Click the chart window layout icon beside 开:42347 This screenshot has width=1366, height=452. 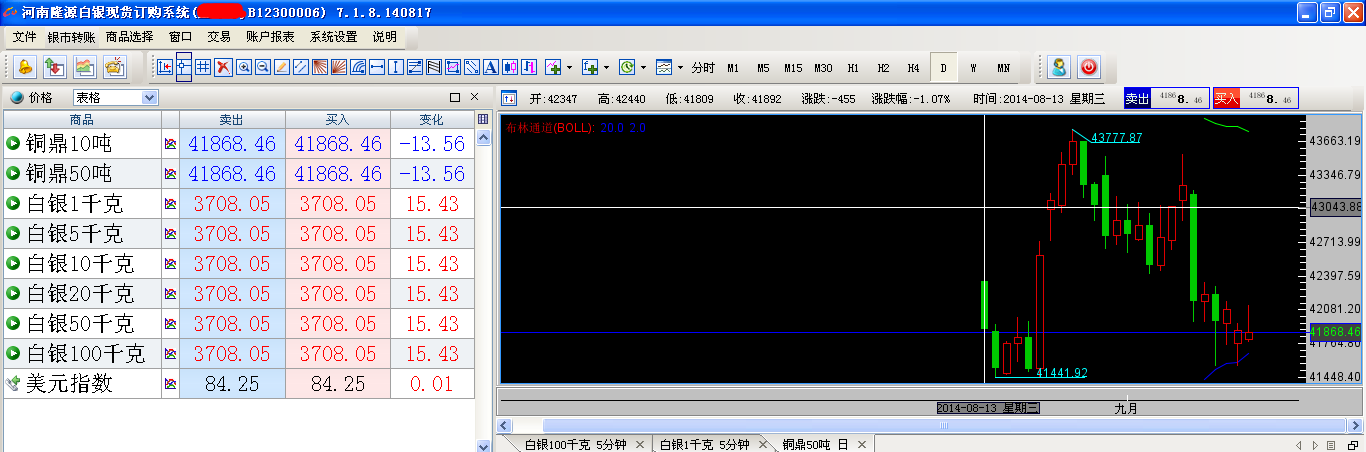(508, 98)
